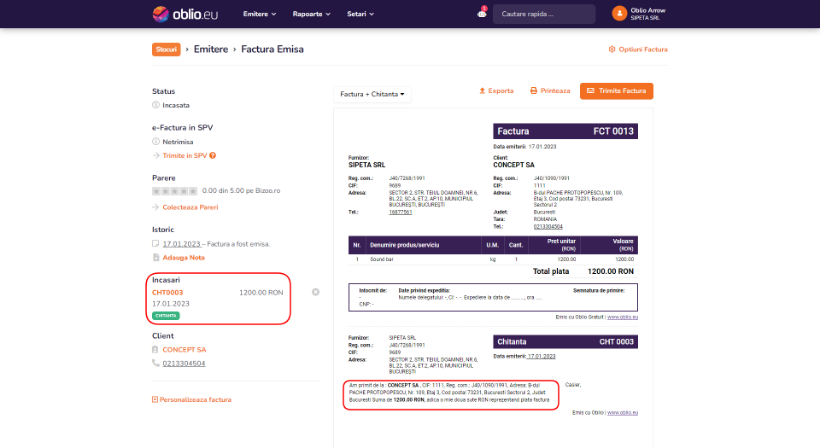The width and height of the screenshot is (820, 448).
Task: Click Colecteaza Pareri link
Action: [190, 207]
